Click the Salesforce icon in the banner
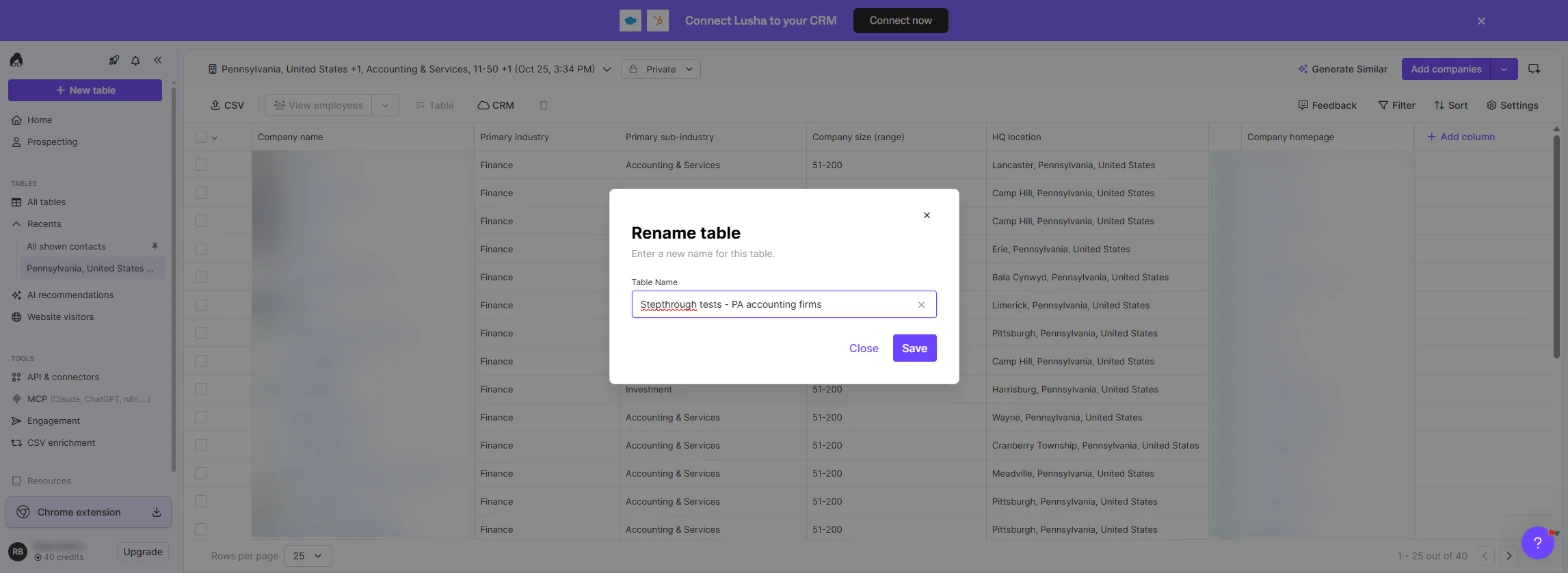The width and height of the screenshot is (1568, 573). (630, 20)
